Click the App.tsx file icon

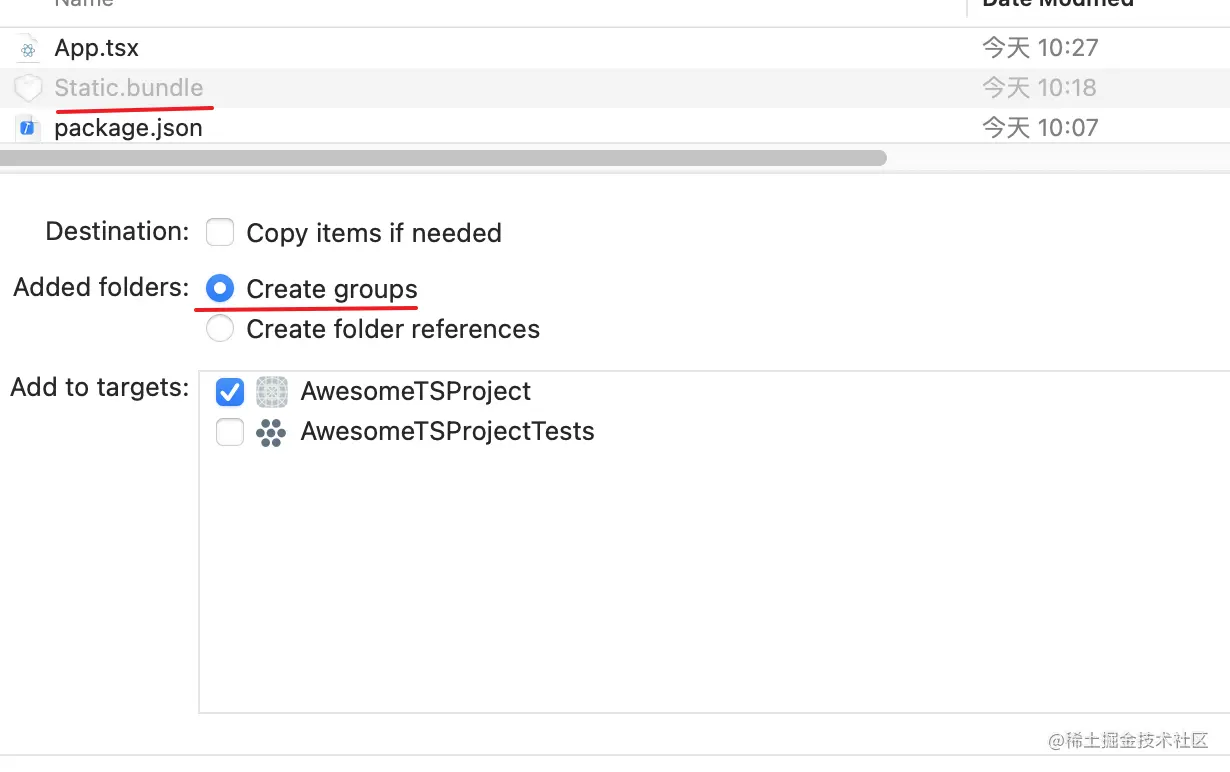tap(28, 48)
